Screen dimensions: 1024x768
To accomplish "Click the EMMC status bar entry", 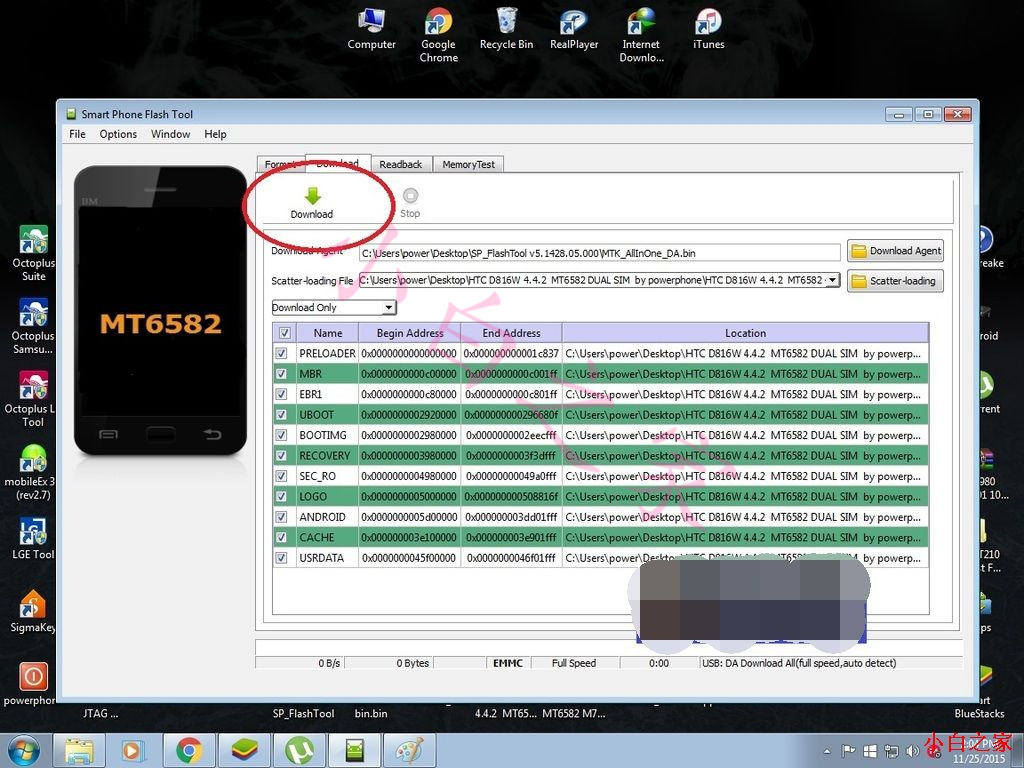I will [508, 663].
